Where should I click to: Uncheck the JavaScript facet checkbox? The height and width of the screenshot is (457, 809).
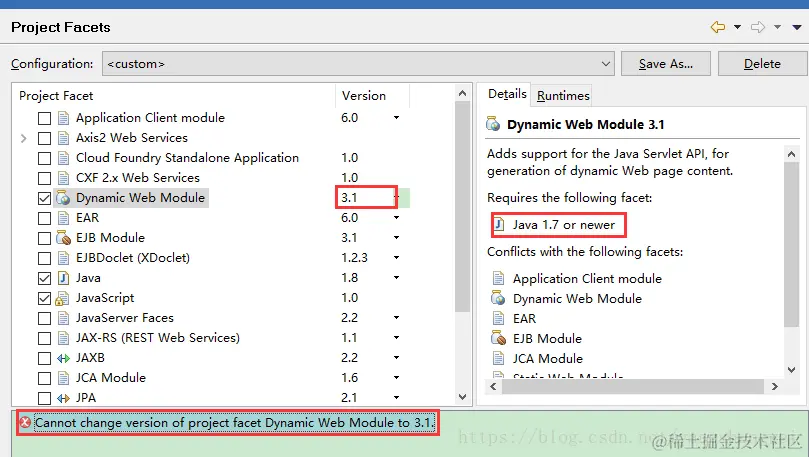(x=44, y=298)
